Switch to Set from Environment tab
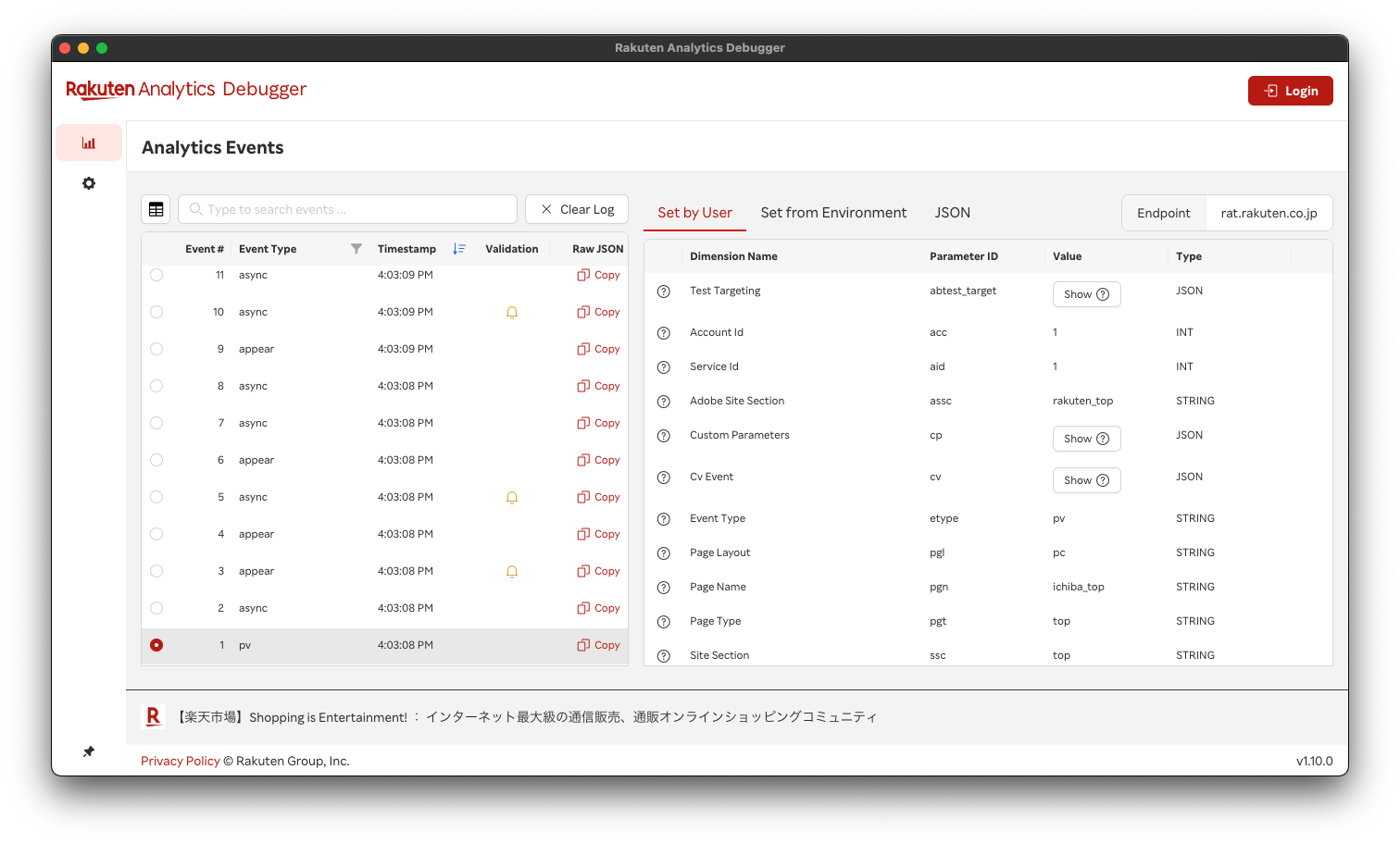This screenshot has height=844, width=1400. click(x=833, y=213)
